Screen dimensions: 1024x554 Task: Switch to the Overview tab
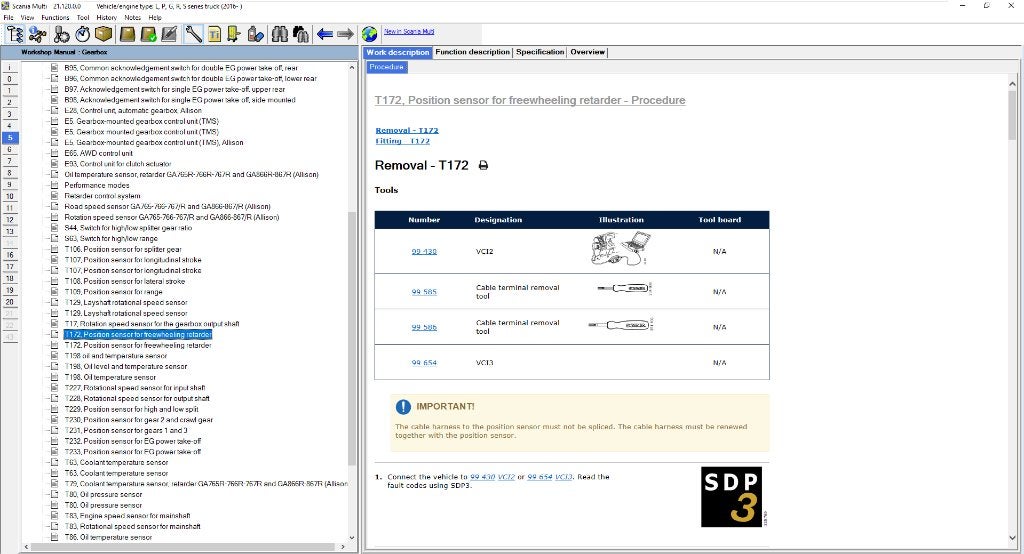[587, 52]
